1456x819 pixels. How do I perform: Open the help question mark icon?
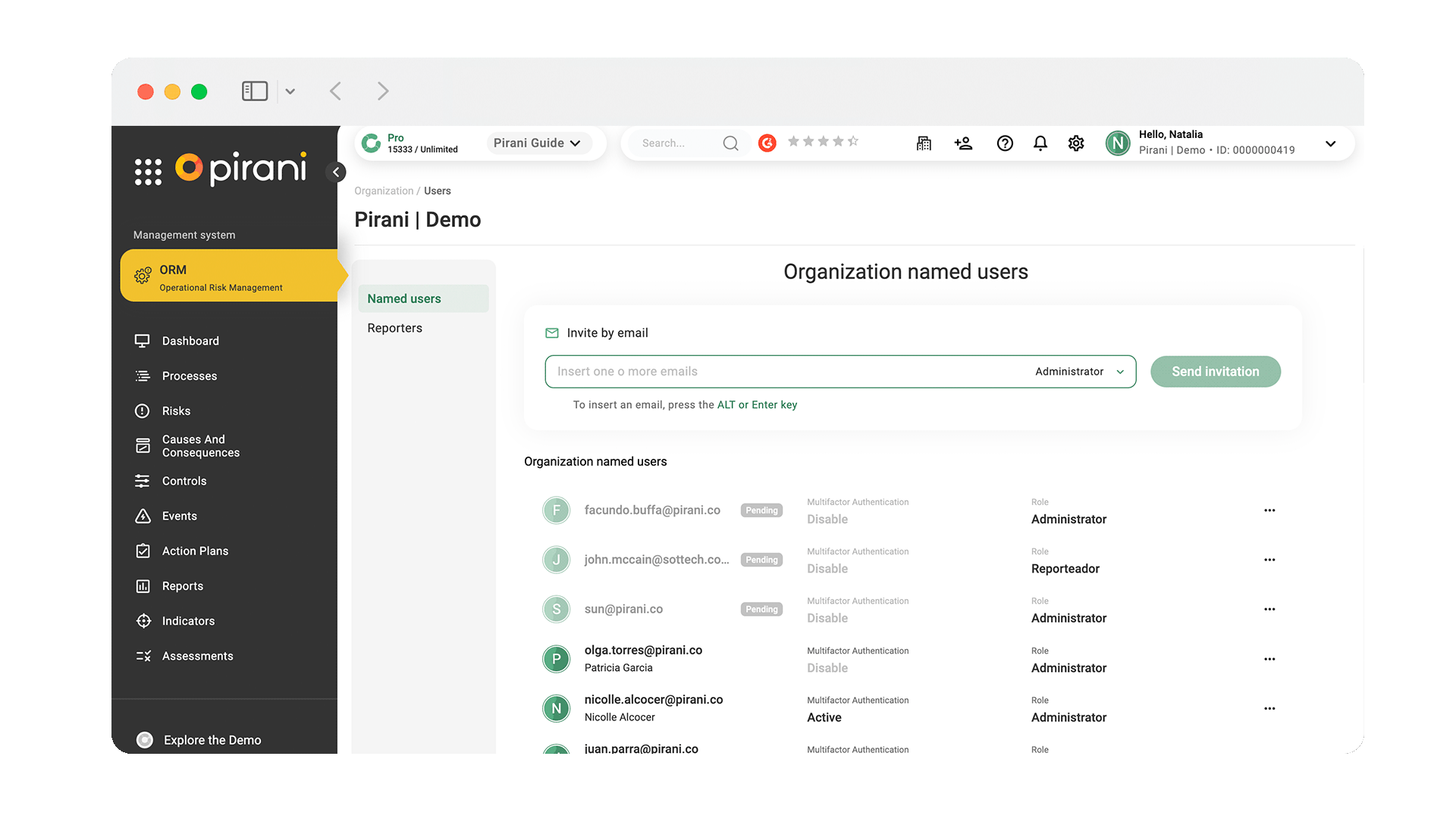pos(1005,143)
